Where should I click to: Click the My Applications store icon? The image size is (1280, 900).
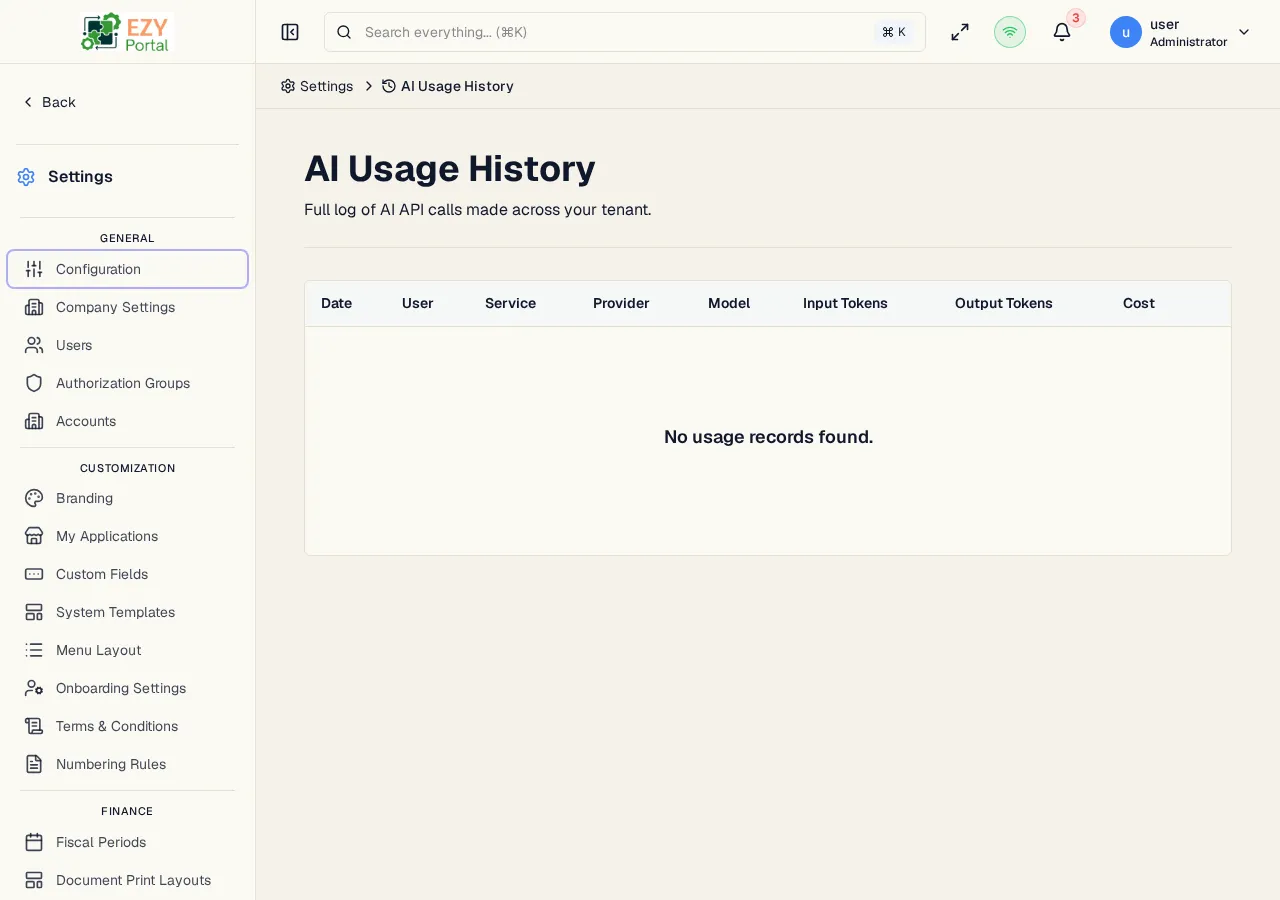point(34,536)
